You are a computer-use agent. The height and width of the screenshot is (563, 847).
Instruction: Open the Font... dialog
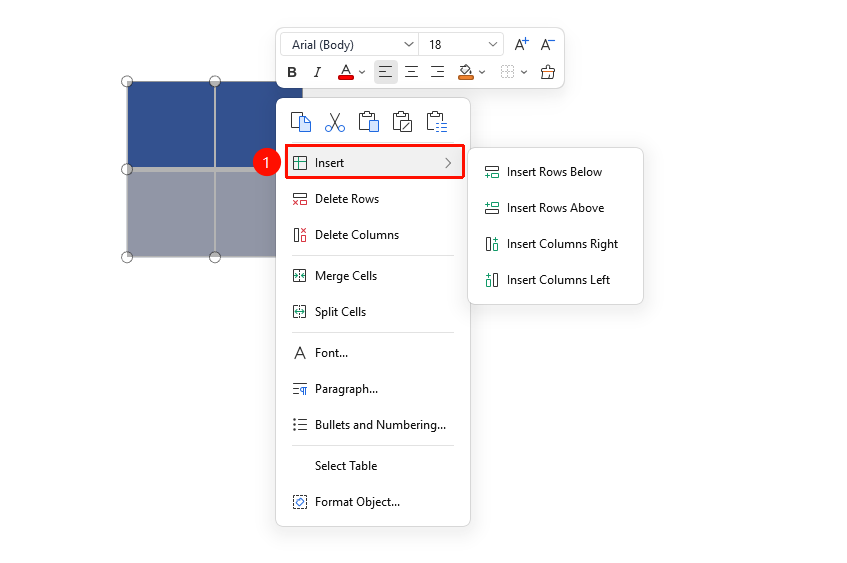(x=373, y=353)
